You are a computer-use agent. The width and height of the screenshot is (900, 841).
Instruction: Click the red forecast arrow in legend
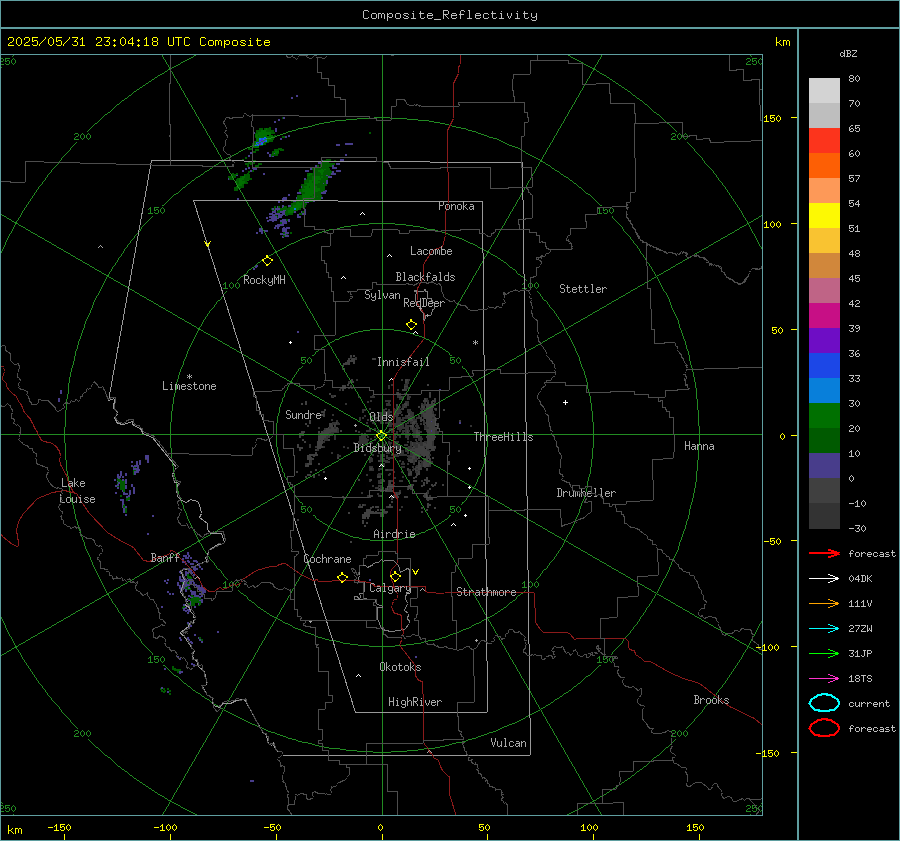[824, 553]
